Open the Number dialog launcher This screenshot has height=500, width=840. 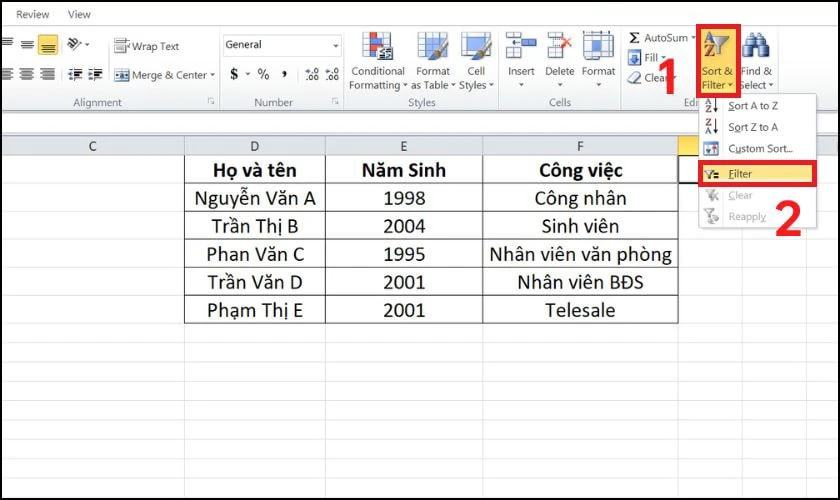(x=335, y=101)
